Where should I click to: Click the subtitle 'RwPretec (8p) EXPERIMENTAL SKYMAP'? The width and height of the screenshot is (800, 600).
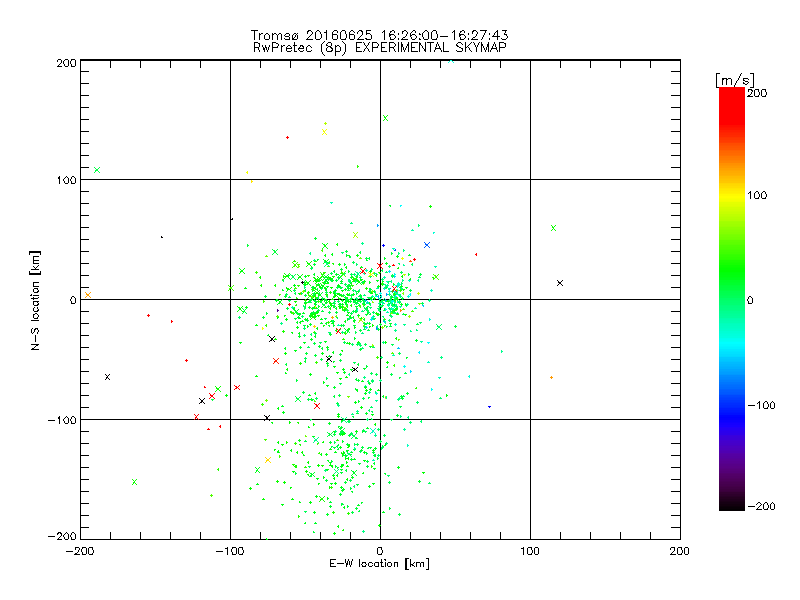pyautogui.click(x=379, y=48)
